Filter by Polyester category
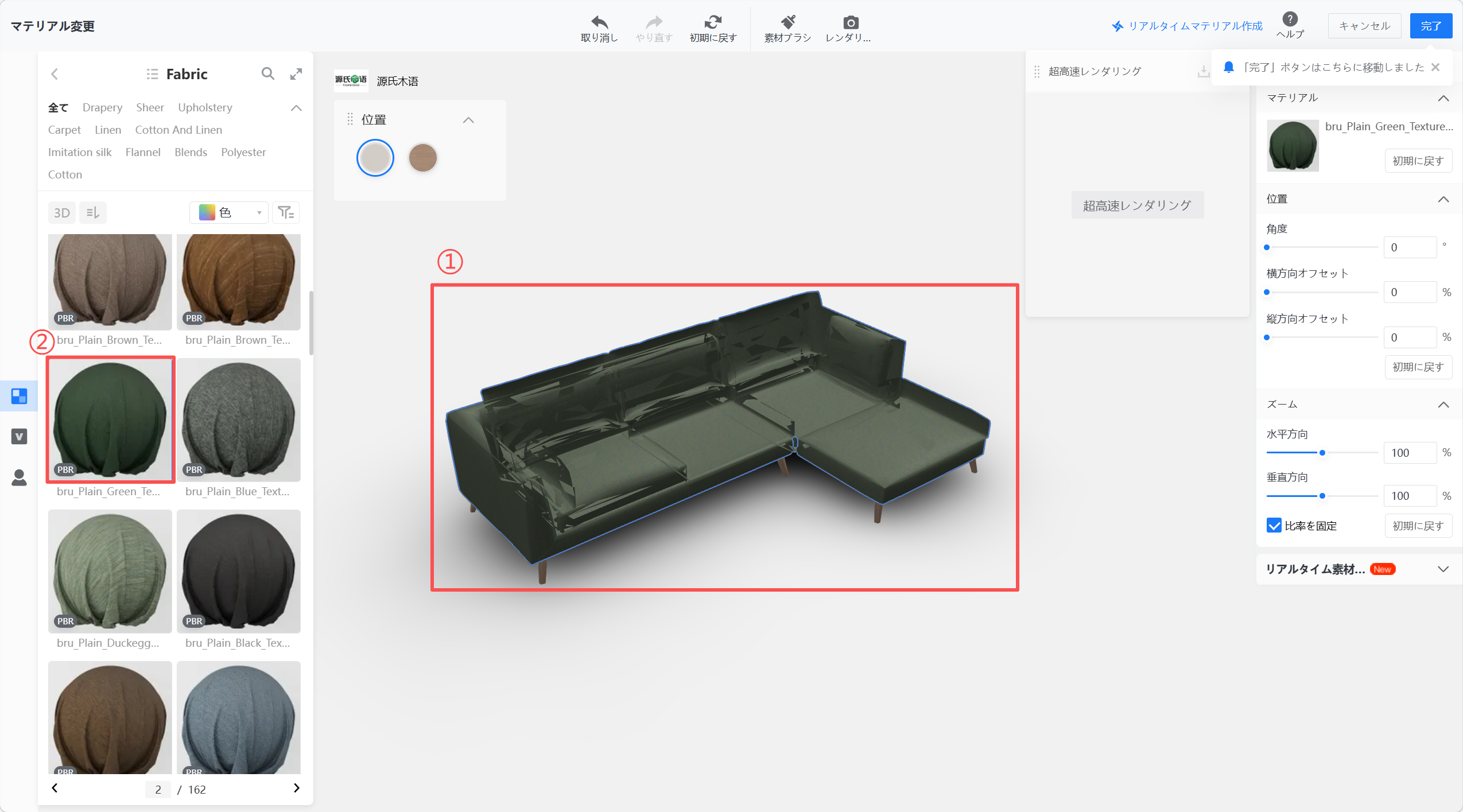Viewport: 1463px width, 812px height. point(243,152)
